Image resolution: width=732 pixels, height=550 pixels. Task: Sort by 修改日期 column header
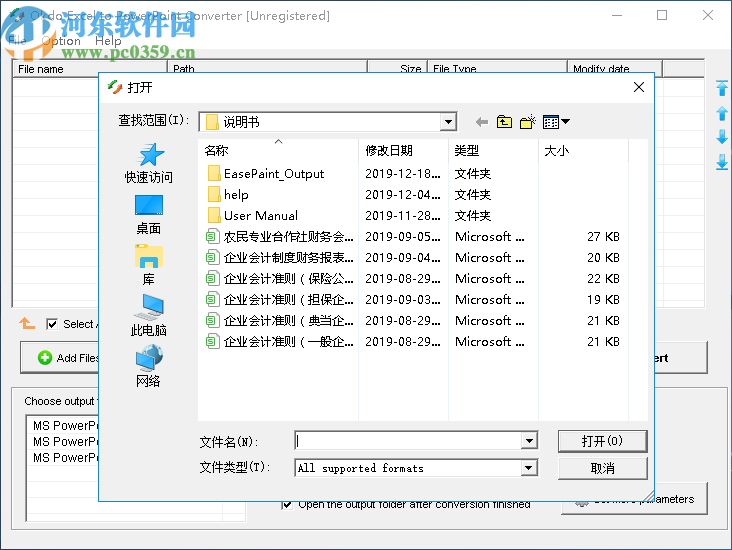(x=403, y=150)
